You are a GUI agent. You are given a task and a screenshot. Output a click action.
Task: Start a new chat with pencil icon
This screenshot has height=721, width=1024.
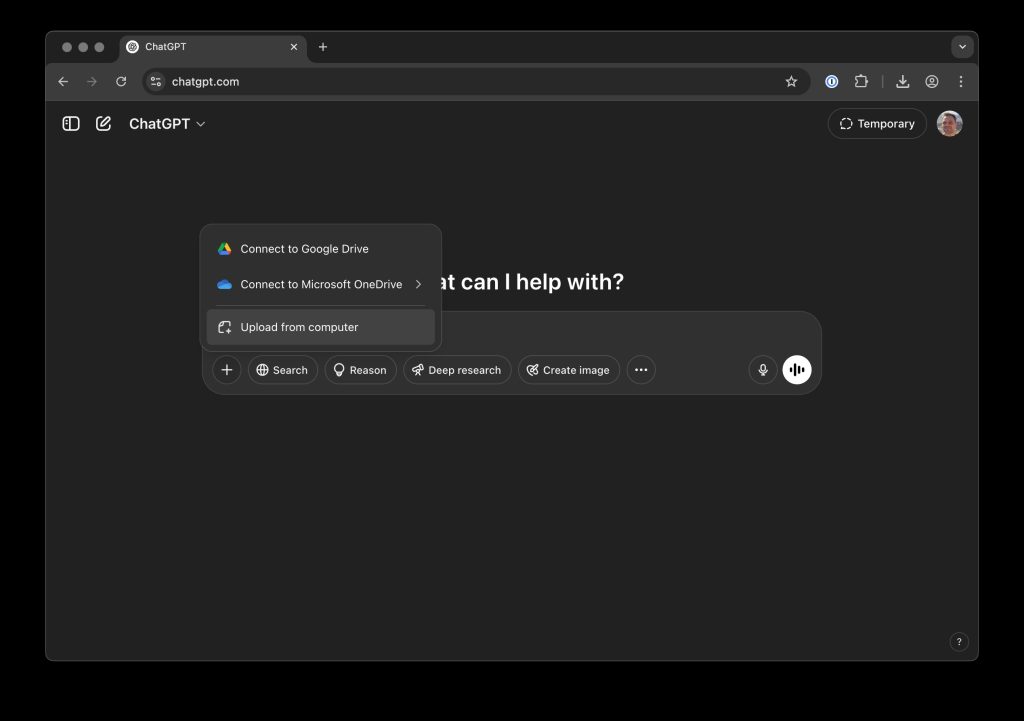pos(103,123)
